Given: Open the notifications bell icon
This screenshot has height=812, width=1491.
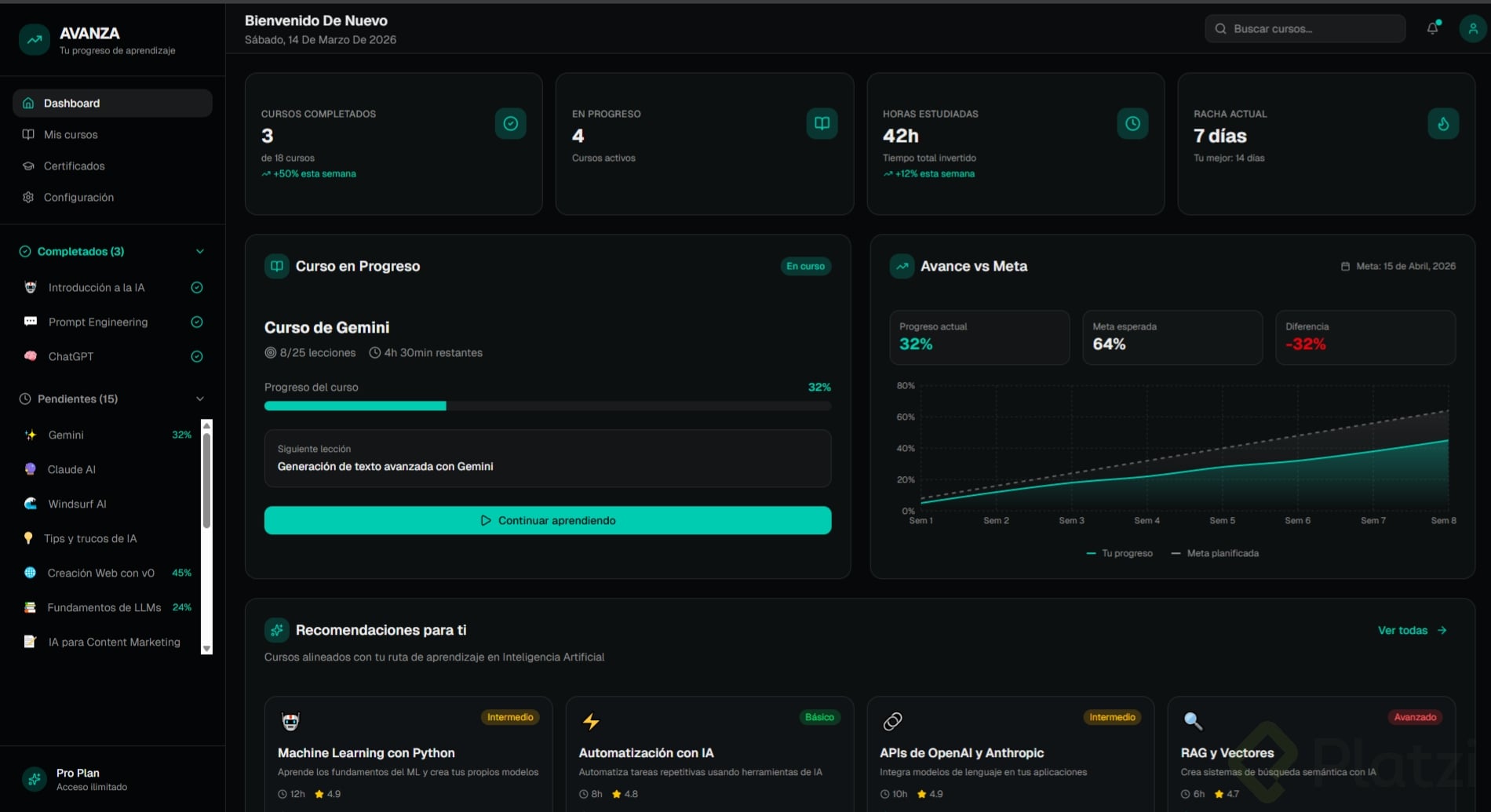Looking at the screenshot, I should tap(1432, 28).
